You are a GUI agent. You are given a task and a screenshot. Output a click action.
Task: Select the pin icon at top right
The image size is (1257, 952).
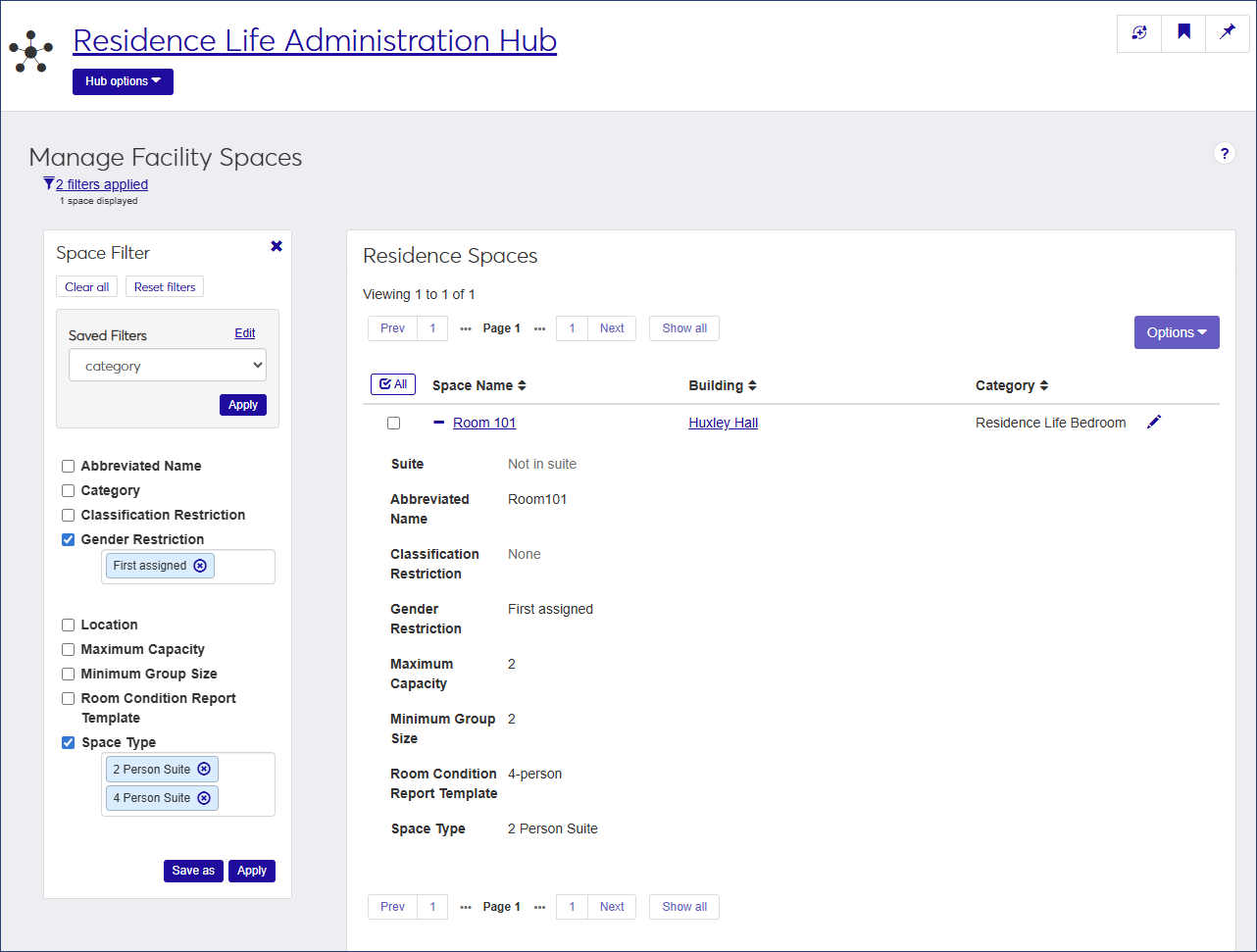click(1227, 32)
